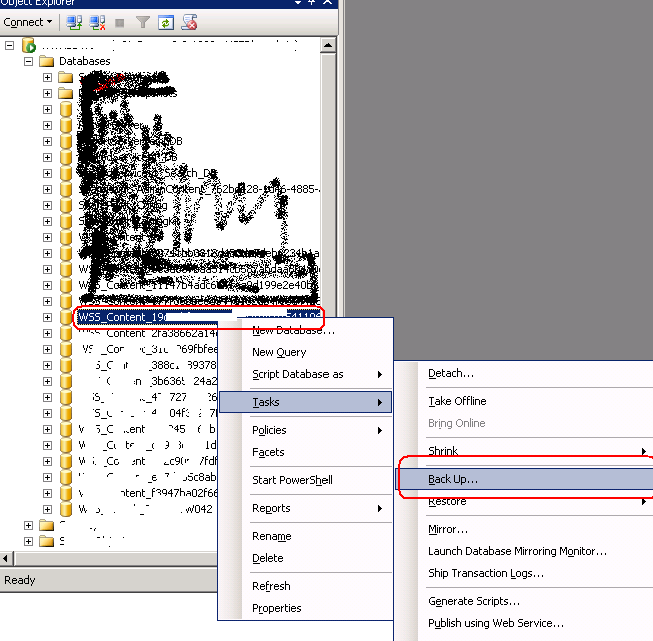Open the Restore submenu
The height and width of the screenshot is (641, 653).
(524, 502)
